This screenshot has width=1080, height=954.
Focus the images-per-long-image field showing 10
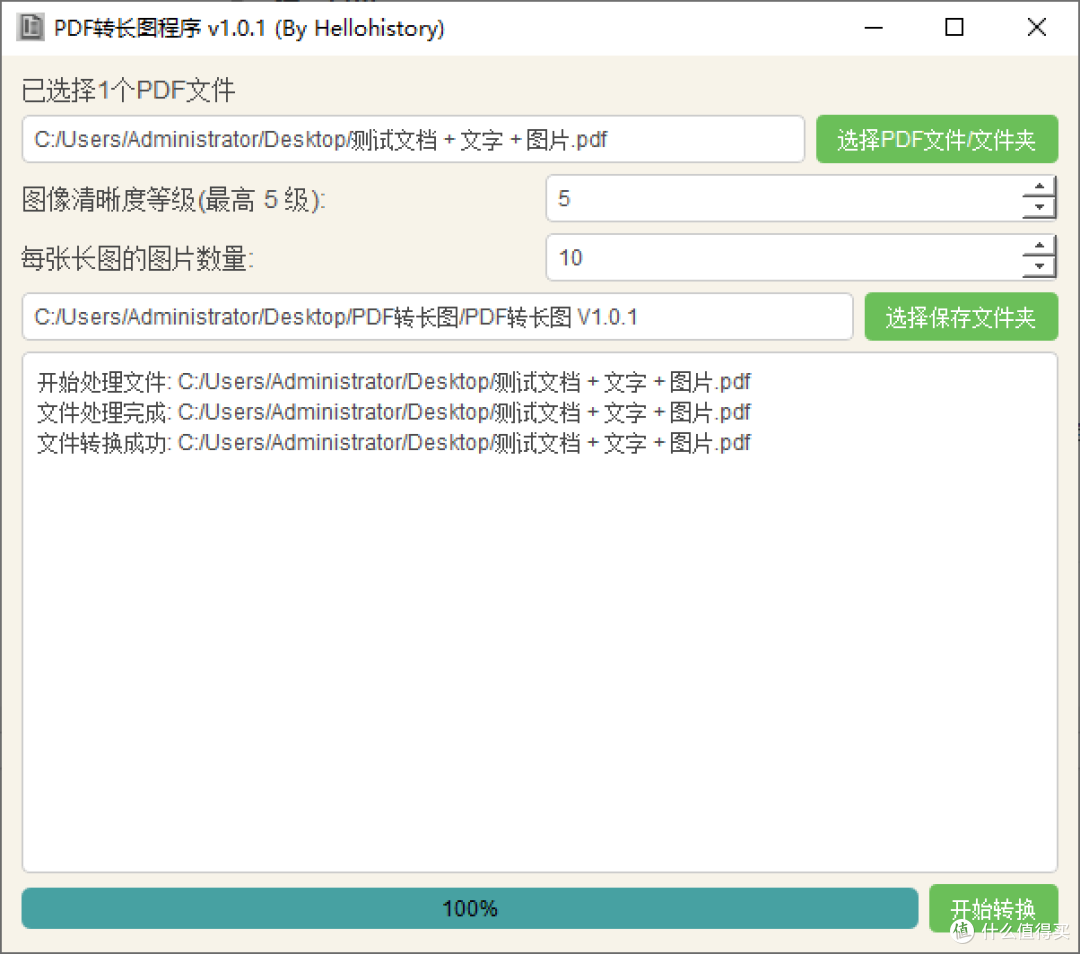coord(784,258)
